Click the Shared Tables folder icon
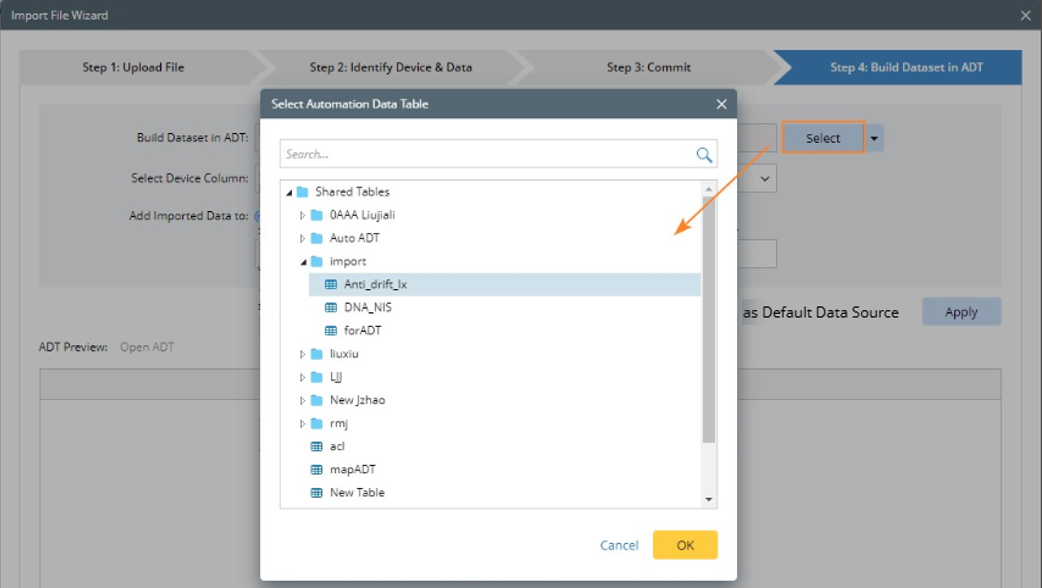 coord(302,192)
